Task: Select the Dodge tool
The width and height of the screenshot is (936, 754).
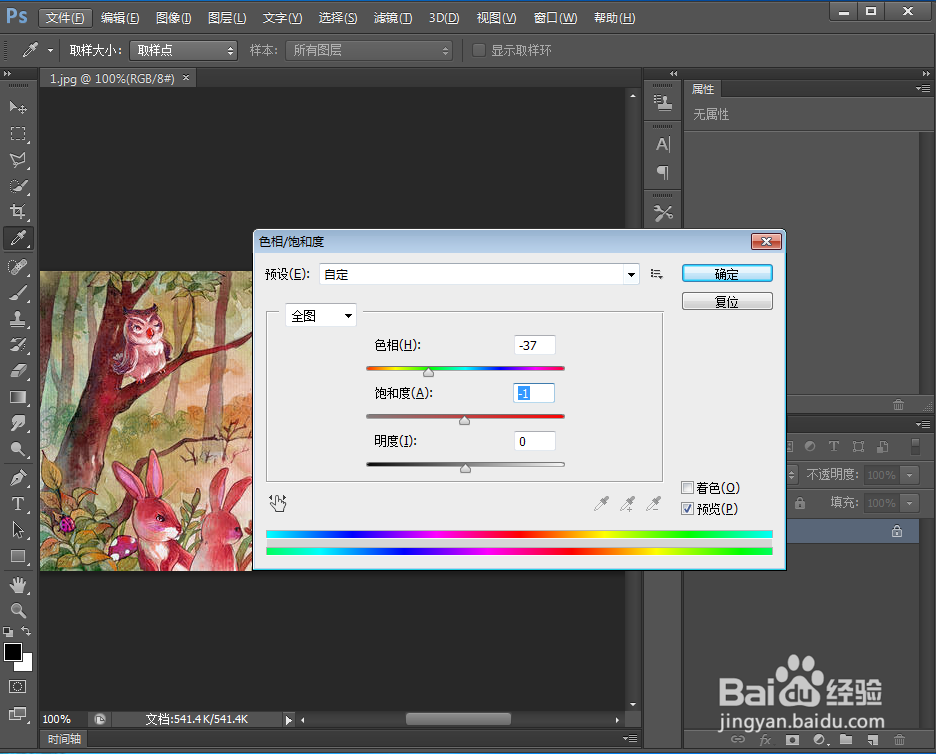Action: (x=18, y=450)
